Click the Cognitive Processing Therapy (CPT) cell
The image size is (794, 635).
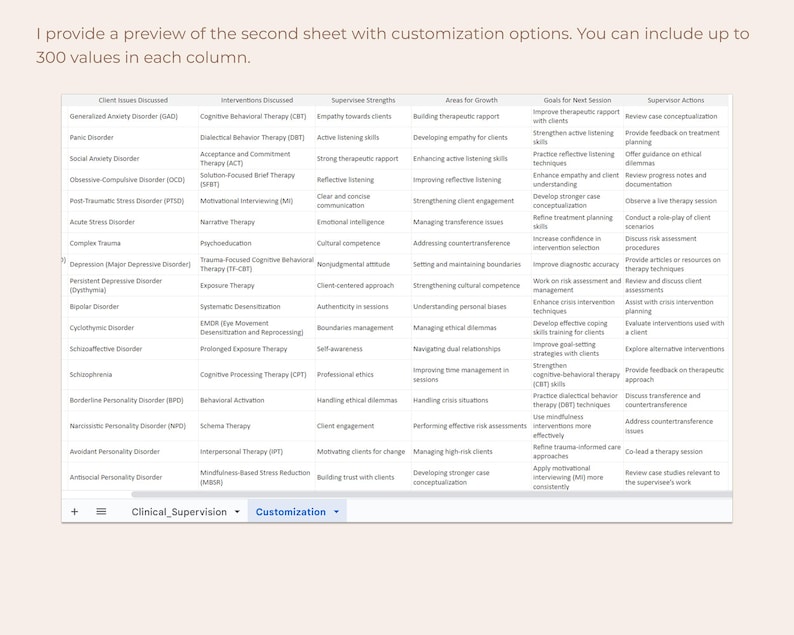tap(257, 375)
